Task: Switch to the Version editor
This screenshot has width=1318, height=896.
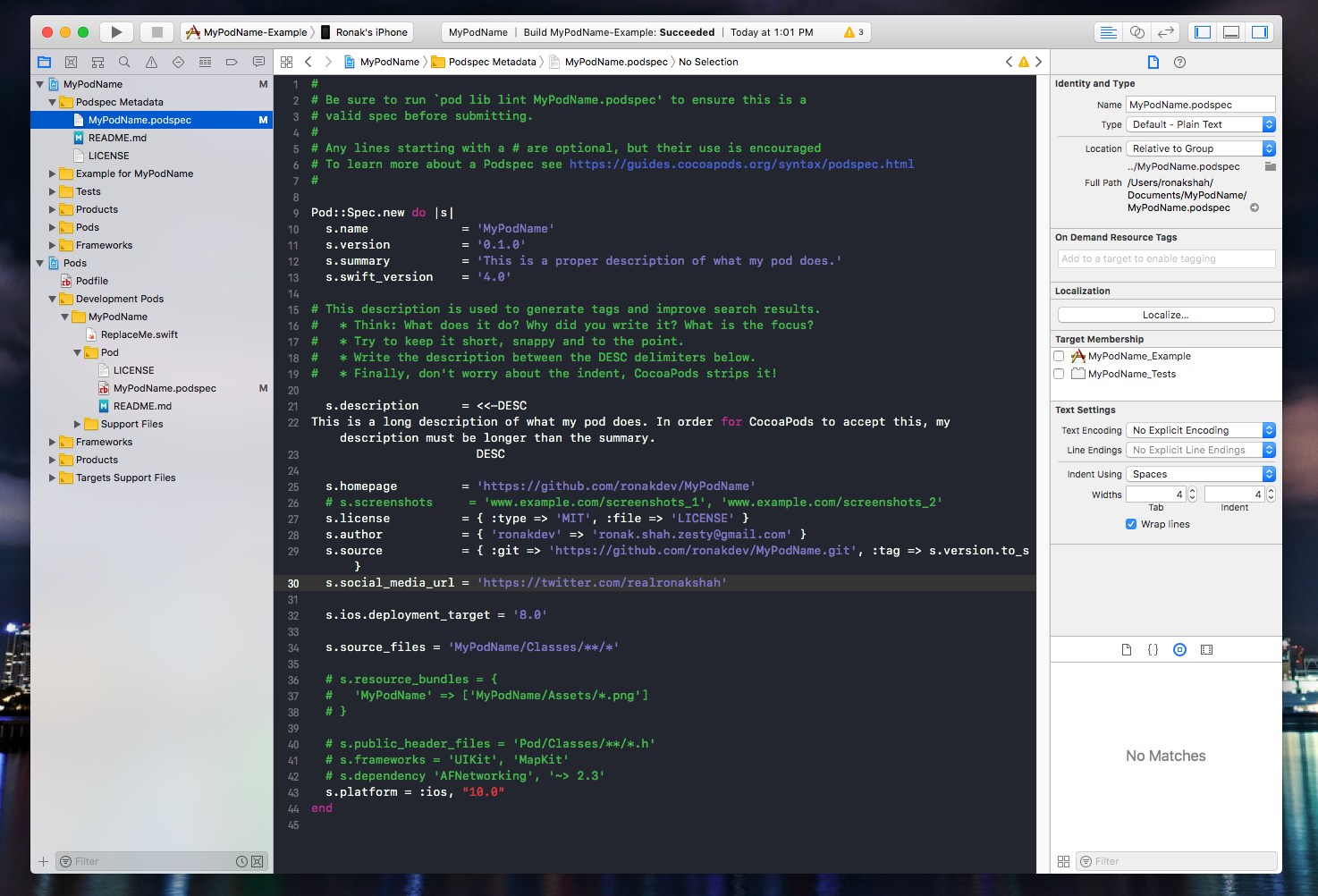Action: pyautogui.click(x=1166, y=32)
